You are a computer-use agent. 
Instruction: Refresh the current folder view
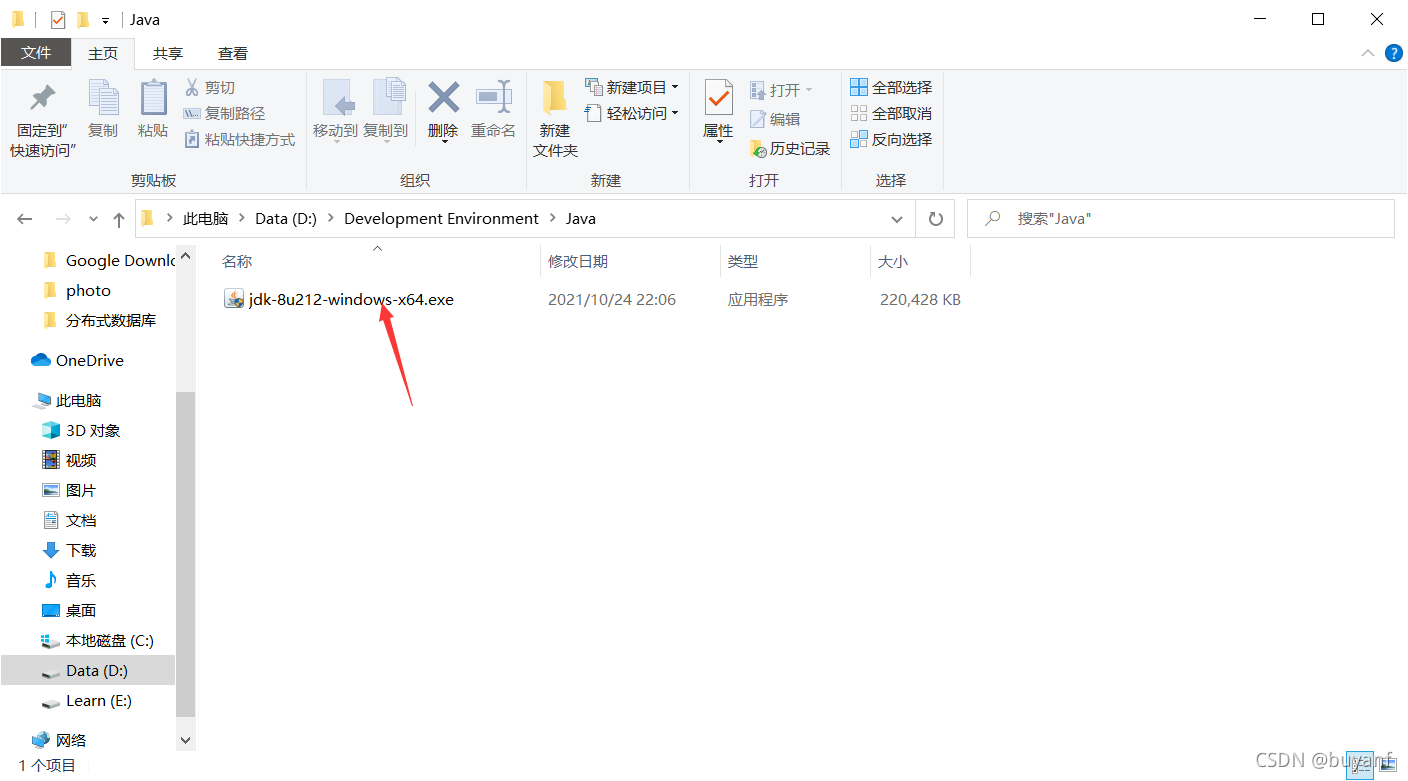coord(936,218)
